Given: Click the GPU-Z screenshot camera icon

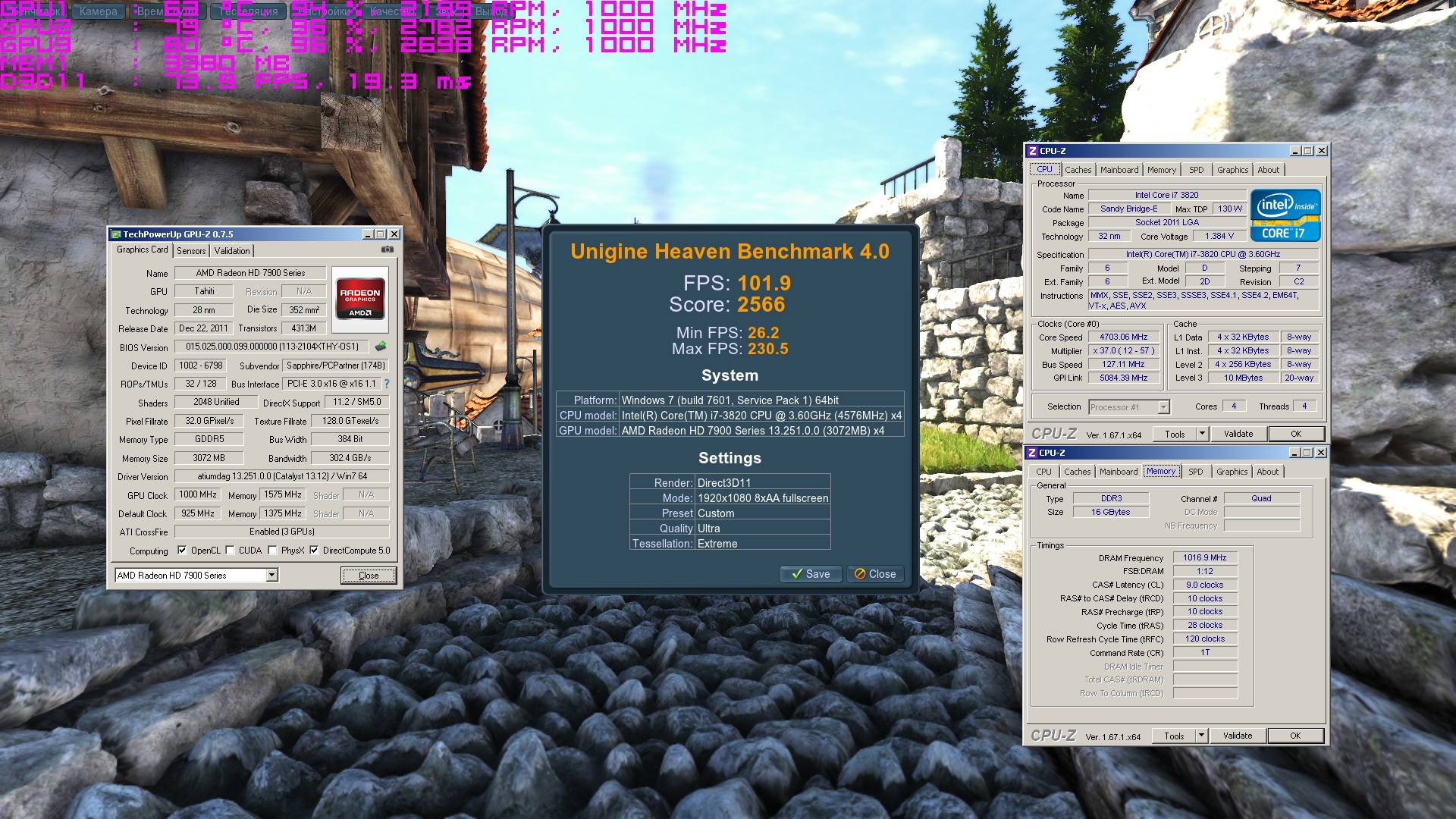Looking at the screenshot, I should (x=387, y=249).
